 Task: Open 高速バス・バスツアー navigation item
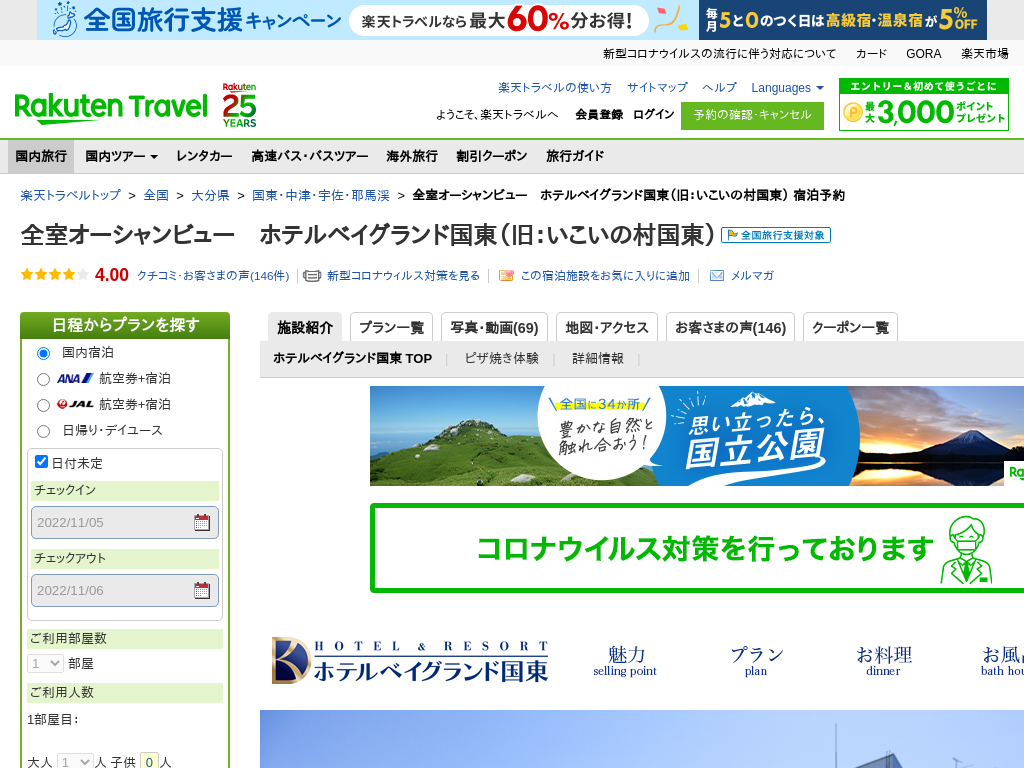pyautogui.click(x=310, y=156)
